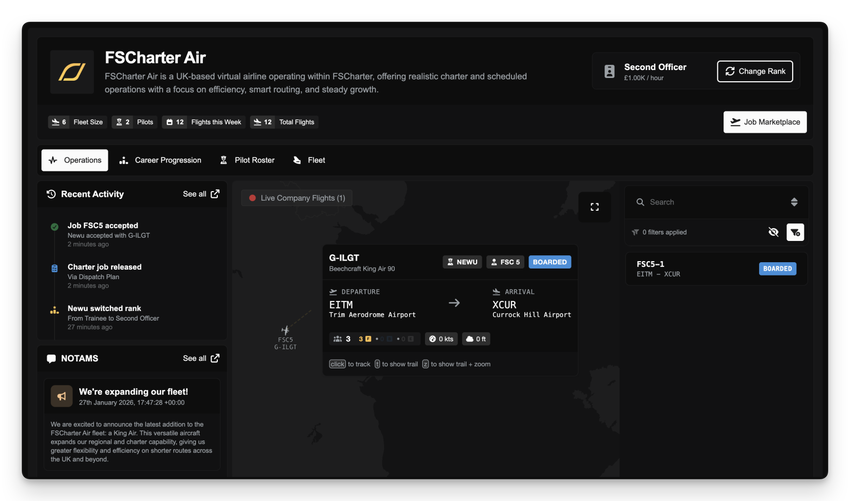
Task: Click the G-ILGT aircraft marker on map
Action: click(285, 330)
